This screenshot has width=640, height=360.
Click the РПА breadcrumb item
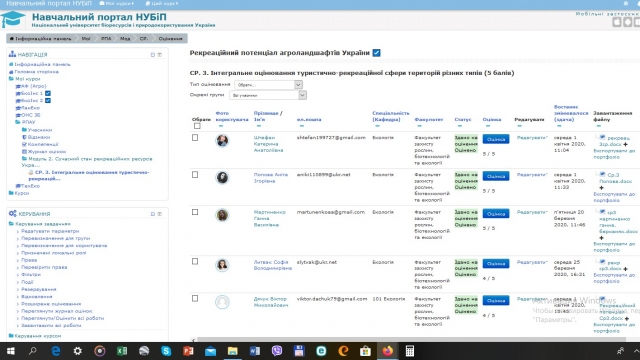click(106, 38)
